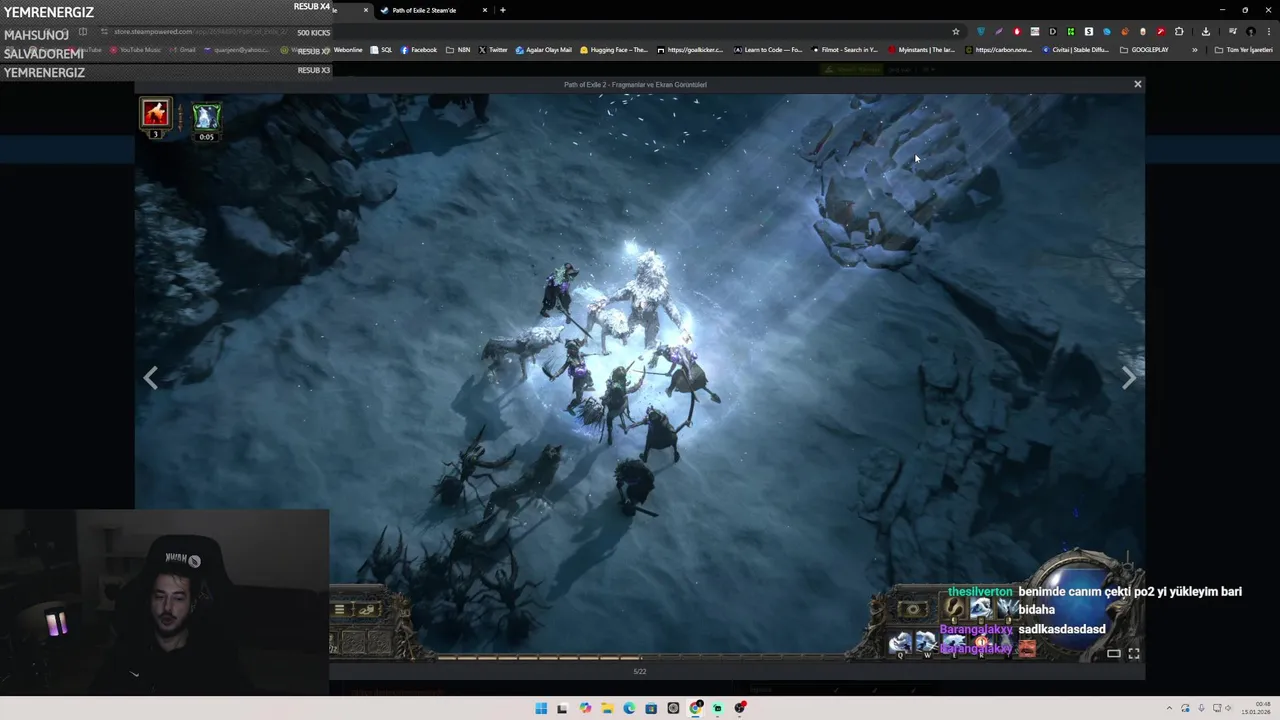The width and height of the screenshot is (1280, 720).
Task: Close the 'Path of Exile 2 Steam'de' tab
Action: (x=485, y=10)
